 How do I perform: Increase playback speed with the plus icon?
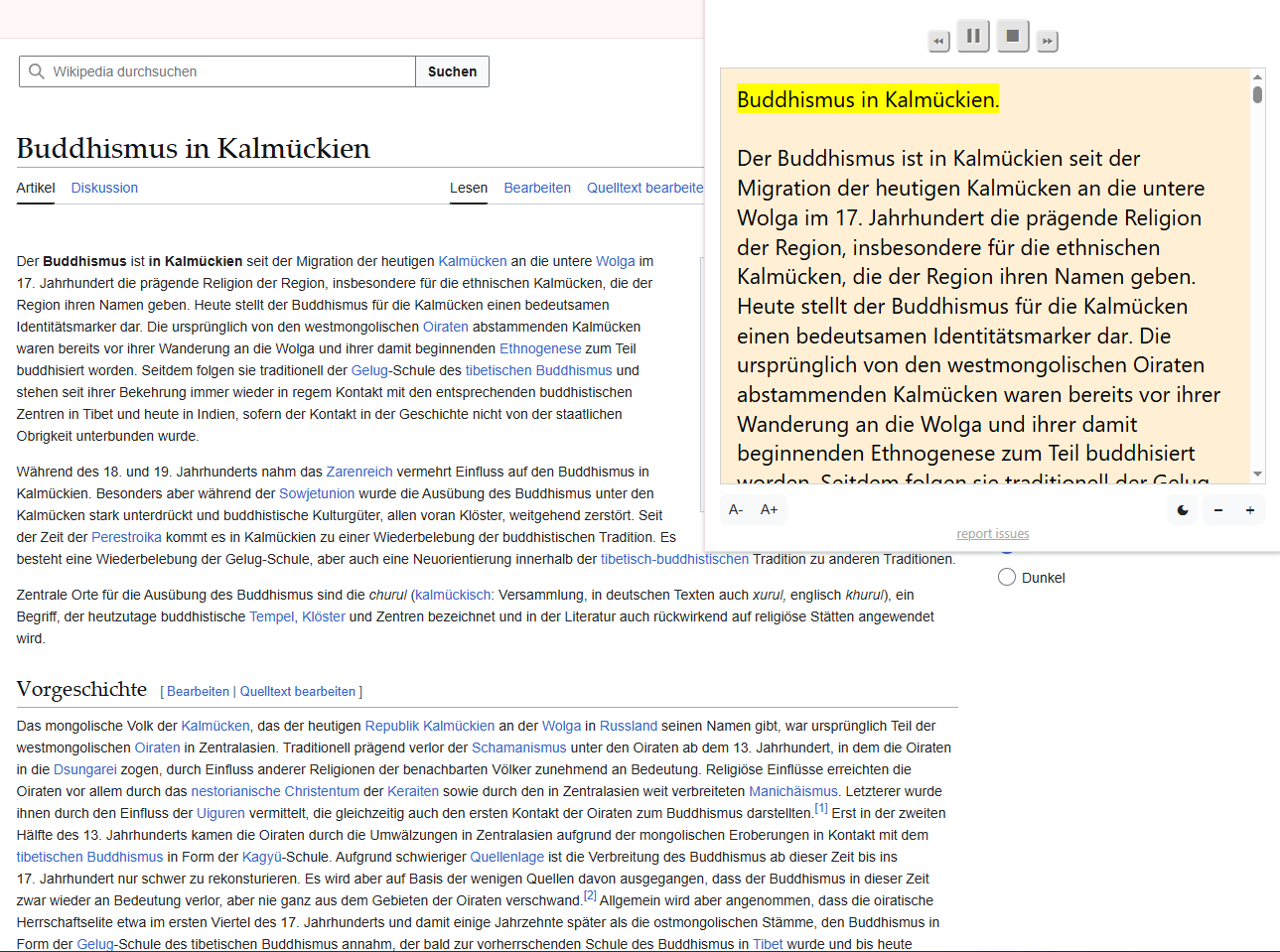[1249, 509]
